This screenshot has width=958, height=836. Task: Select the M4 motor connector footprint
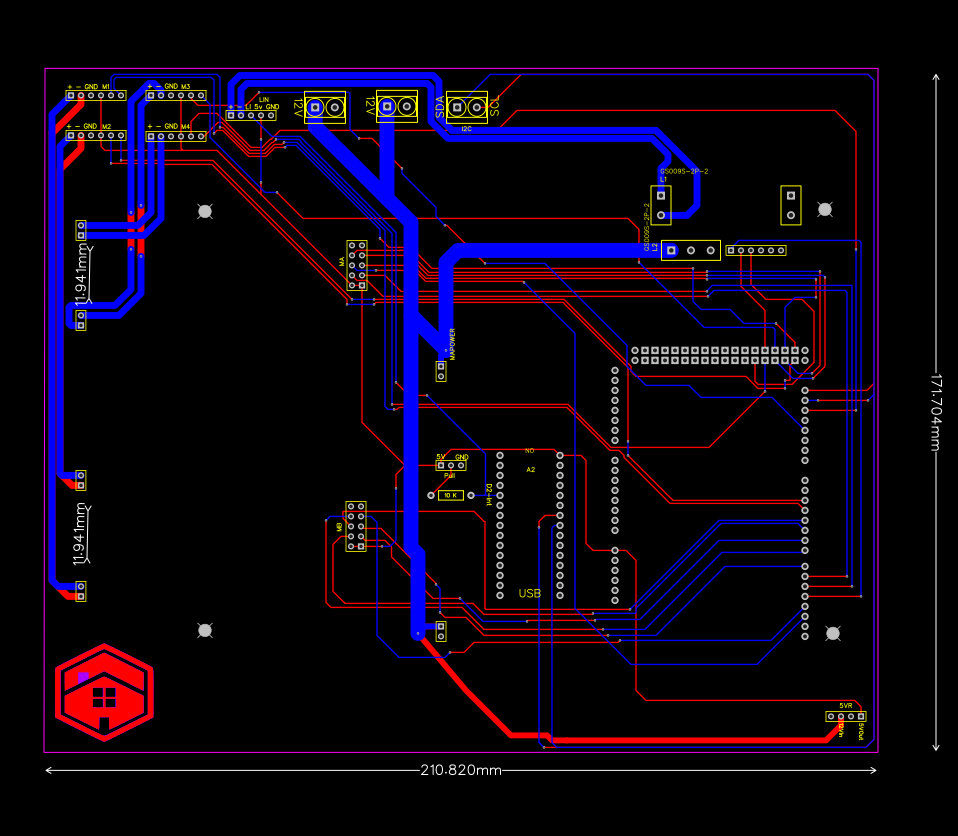(x=177, y=135)
